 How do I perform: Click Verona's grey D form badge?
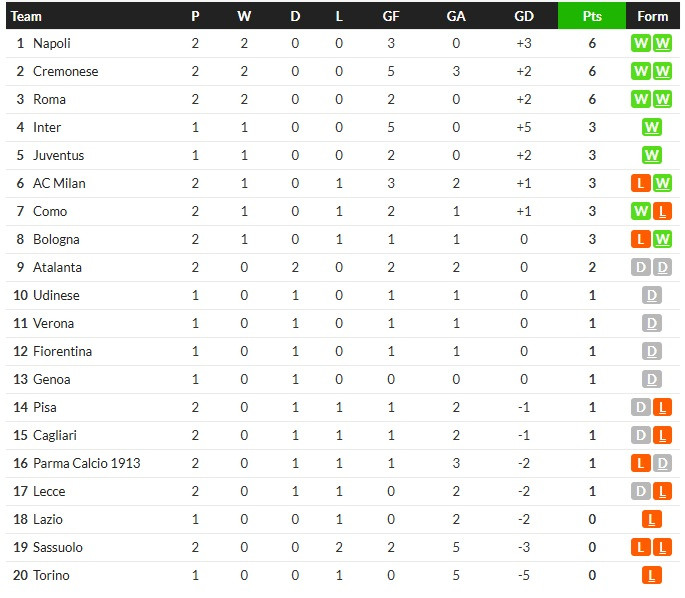pyautogui.click(x=651, y=323)
